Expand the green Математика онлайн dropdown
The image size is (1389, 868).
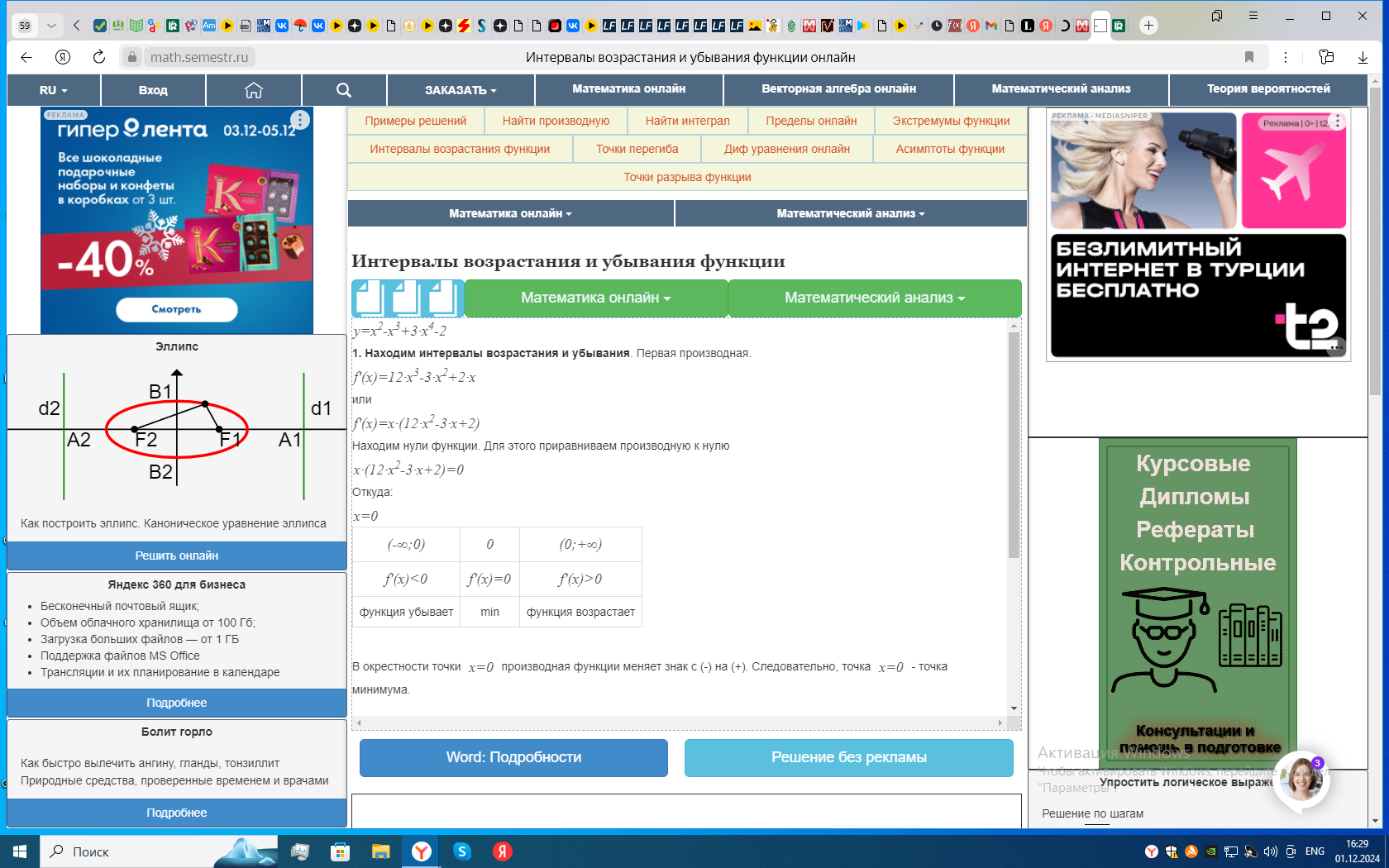tap(596, 298)
